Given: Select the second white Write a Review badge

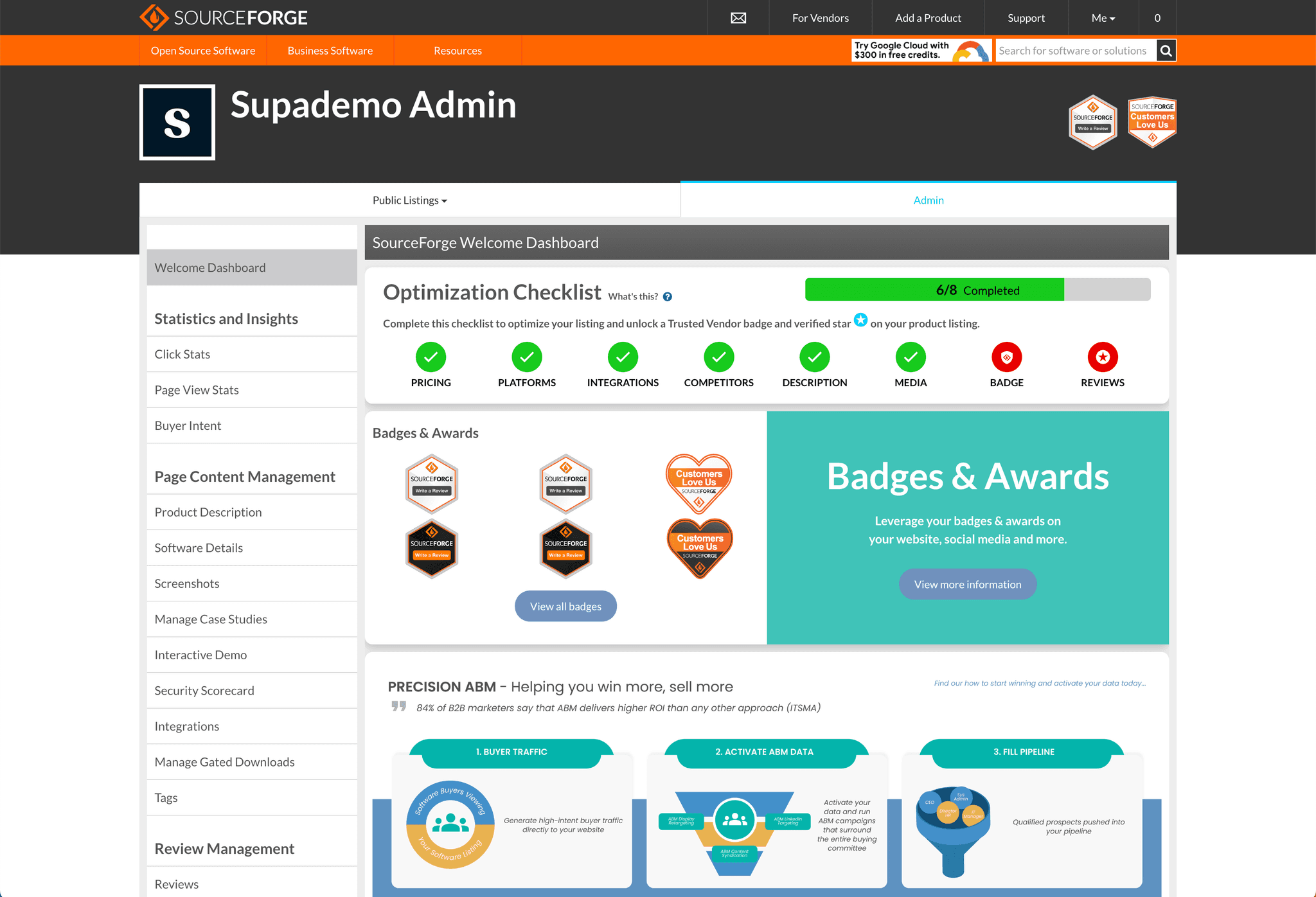Looking at the screenshot, I should point(565,483).
